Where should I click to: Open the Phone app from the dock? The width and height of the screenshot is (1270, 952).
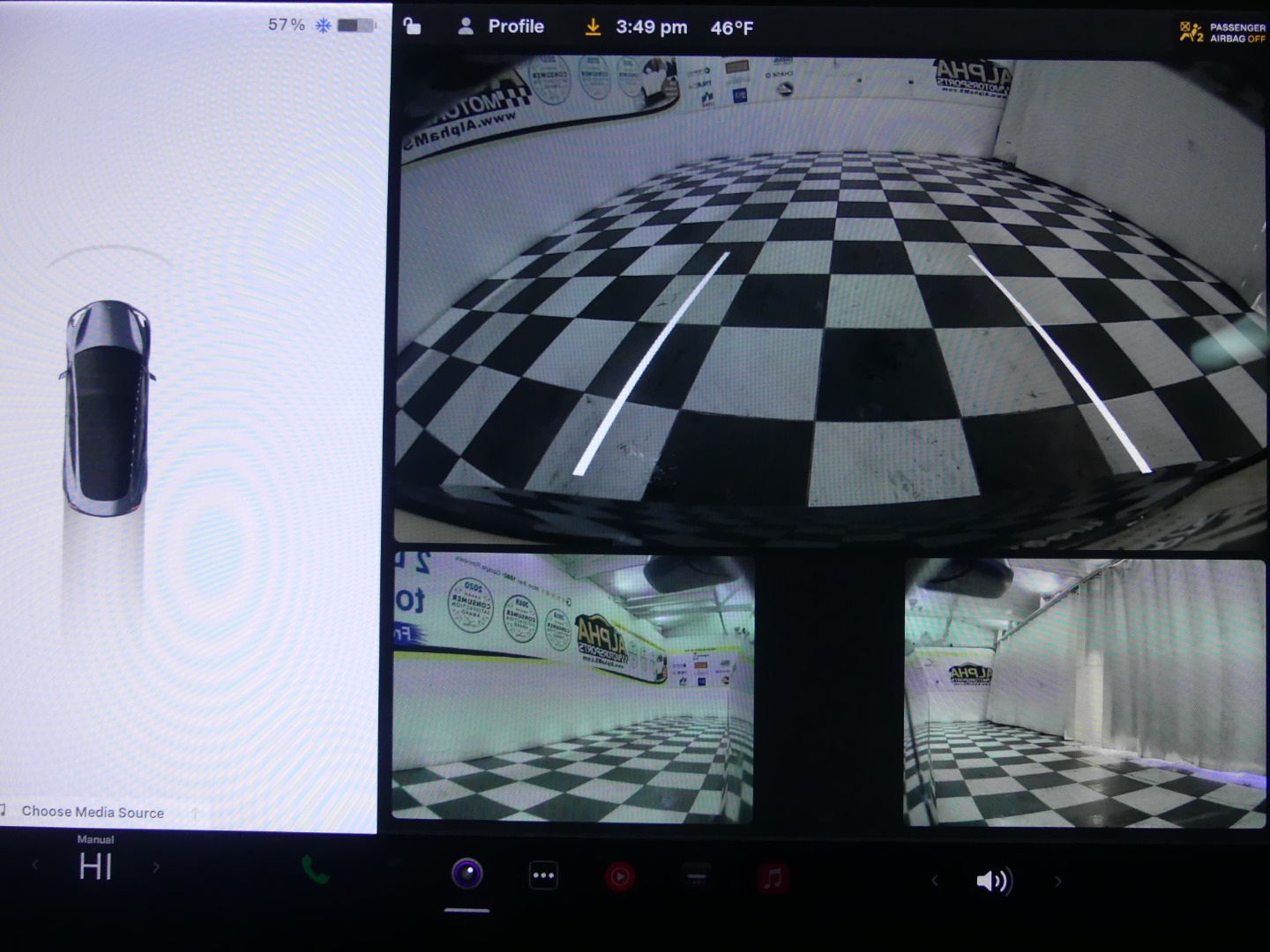coord(315,872)
